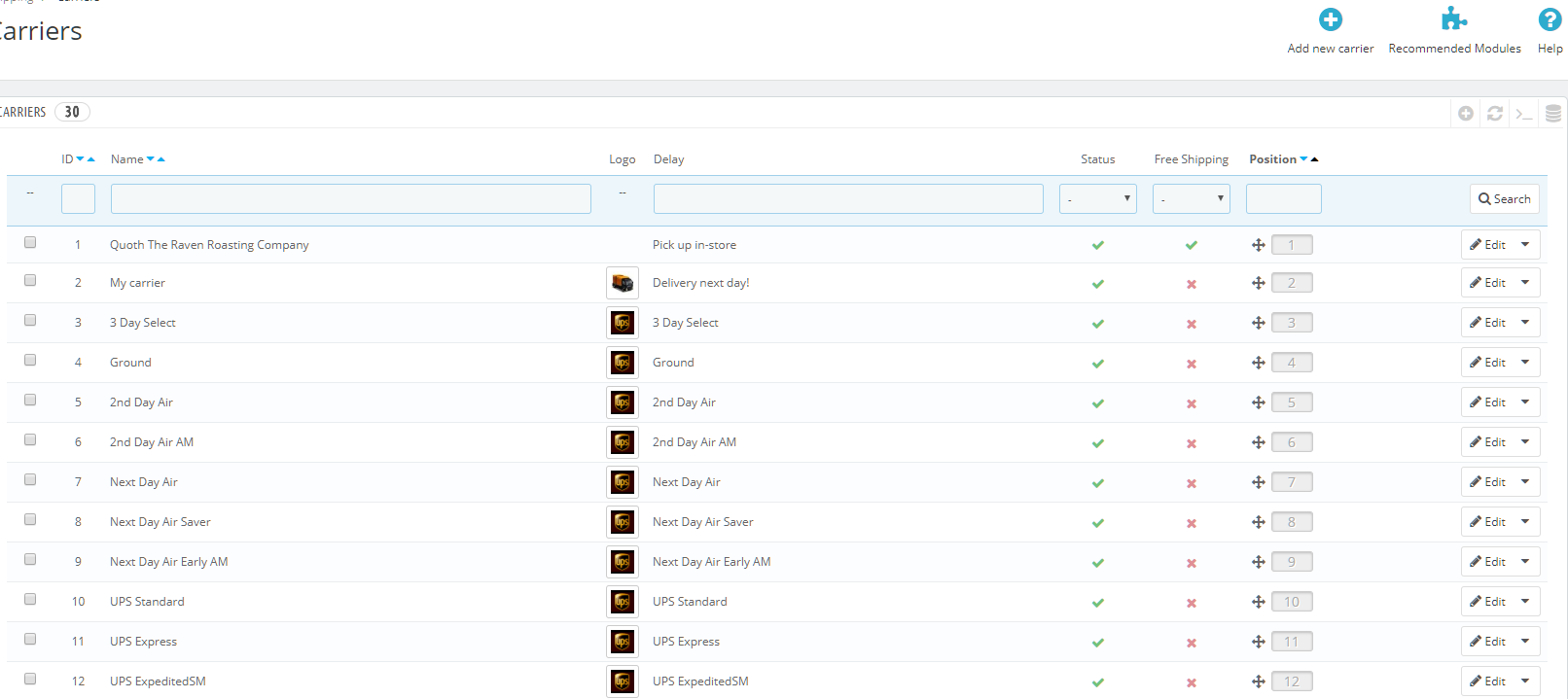The height and width of the screenshot is (699, 1568).
Task: Select the UPS ExpeditedSM row checkbox
Action: tap(30, 679)
